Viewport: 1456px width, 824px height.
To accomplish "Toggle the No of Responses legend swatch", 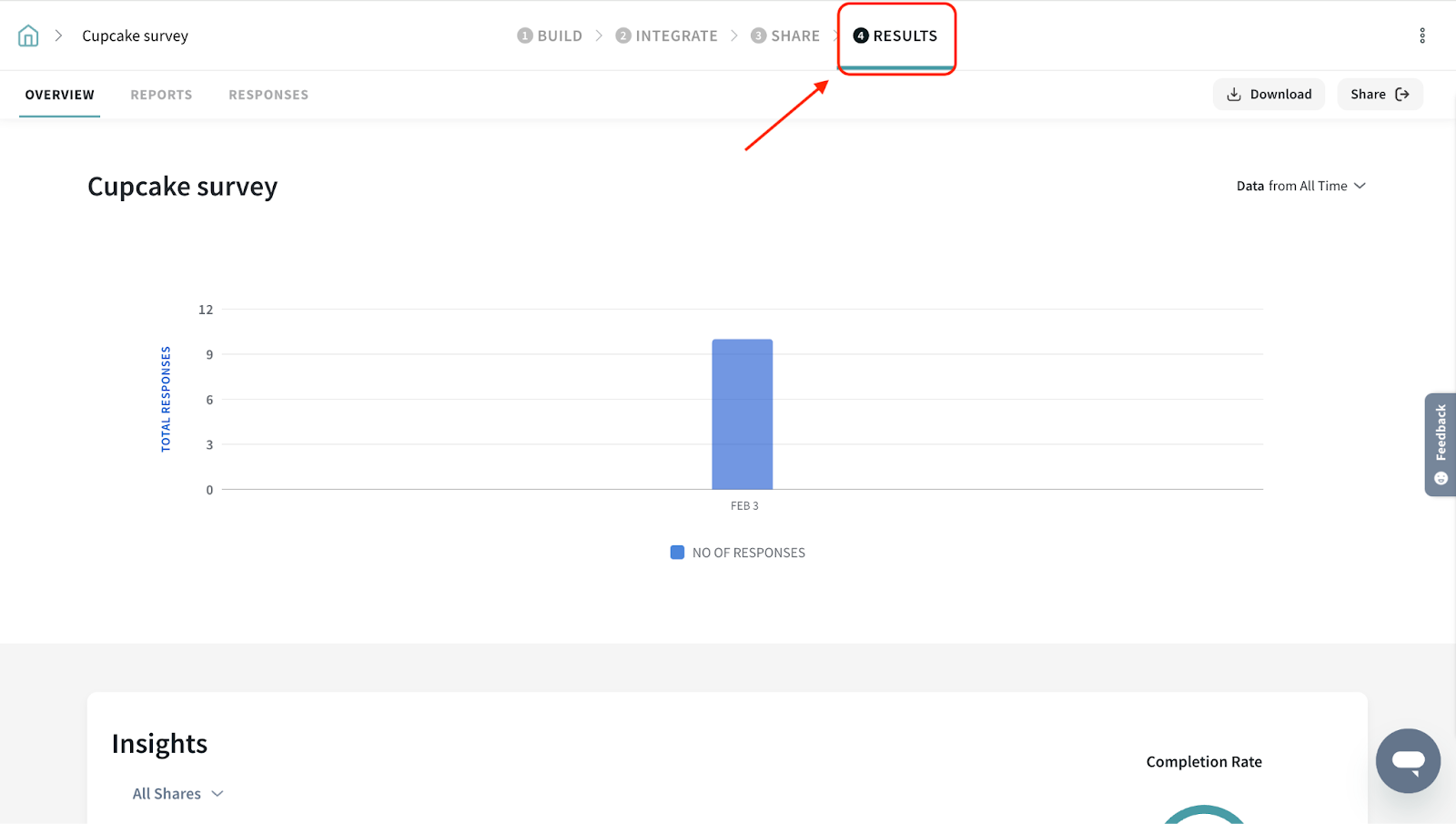I will [677, 553].
